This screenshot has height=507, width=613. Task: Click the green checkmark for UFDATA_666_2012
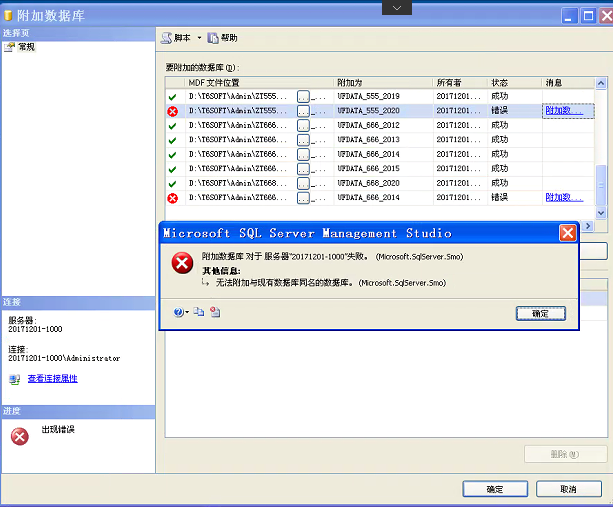coord(172,126)
